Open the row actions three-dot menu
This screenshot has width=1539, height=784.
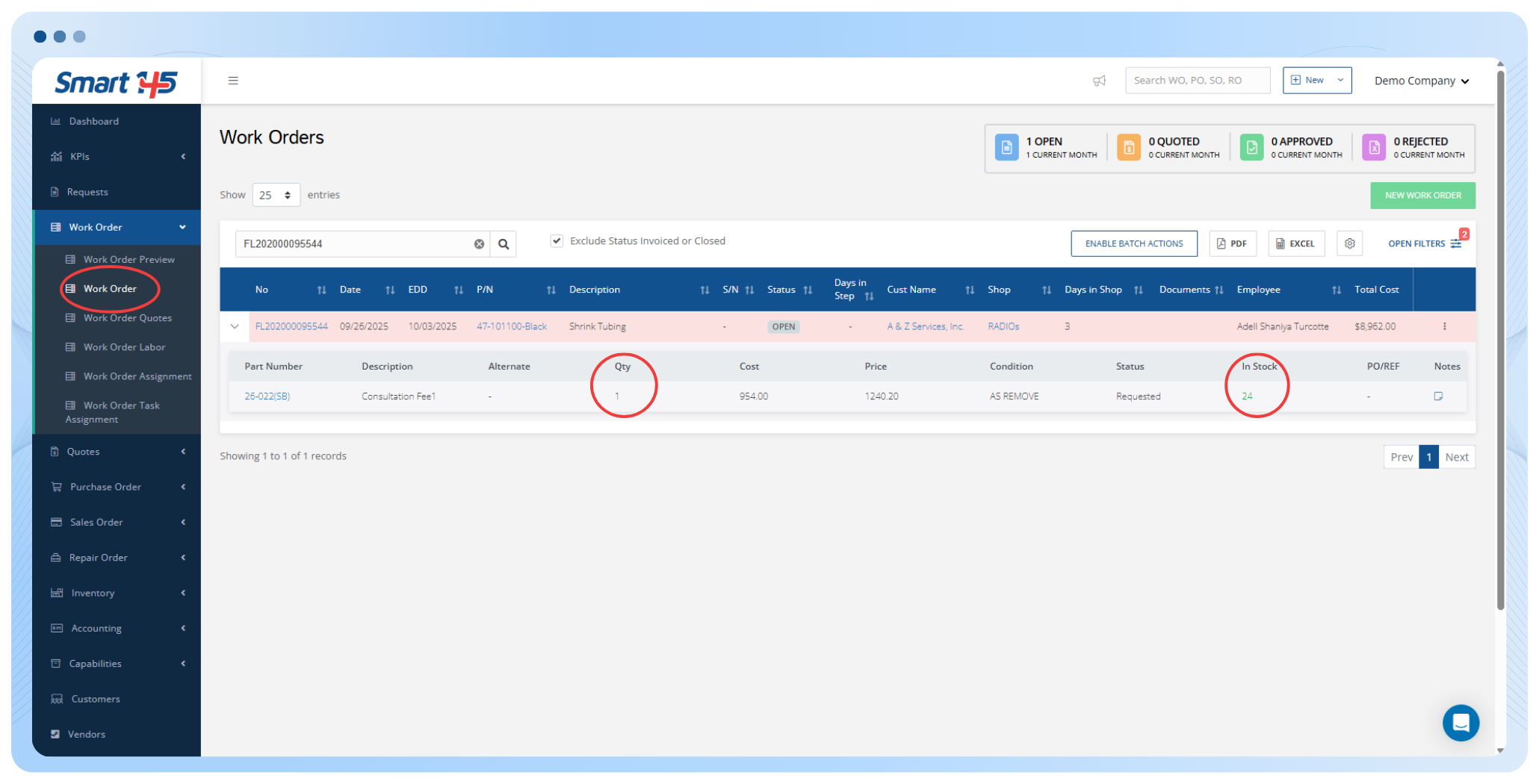coord(1444,326)
